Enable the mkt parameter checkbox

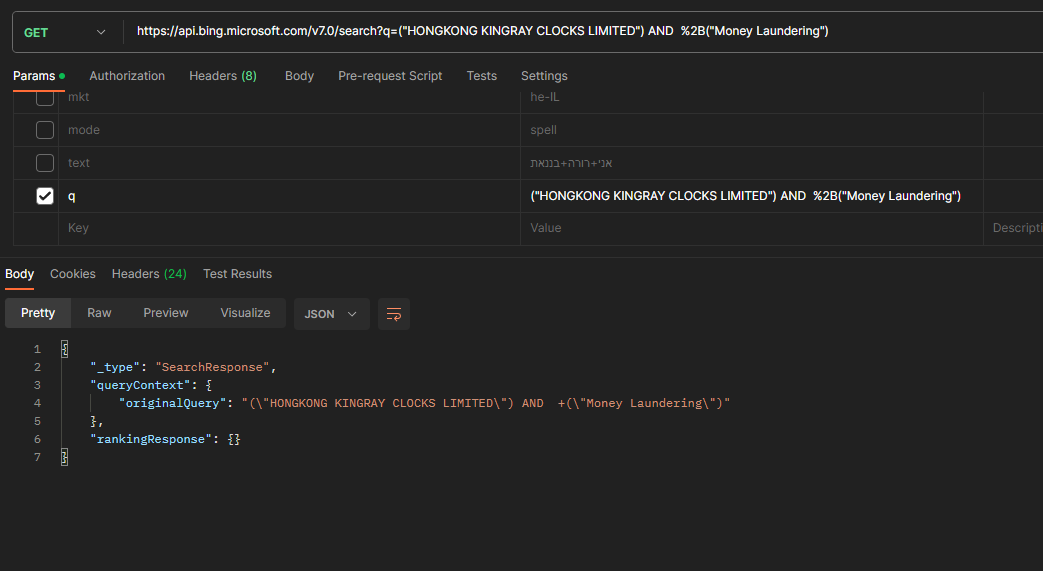tap(45, 97)
